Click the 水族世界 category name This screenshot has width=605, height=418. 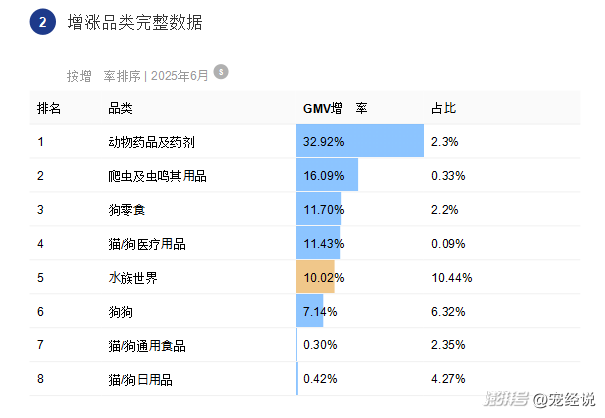(133, 277)
